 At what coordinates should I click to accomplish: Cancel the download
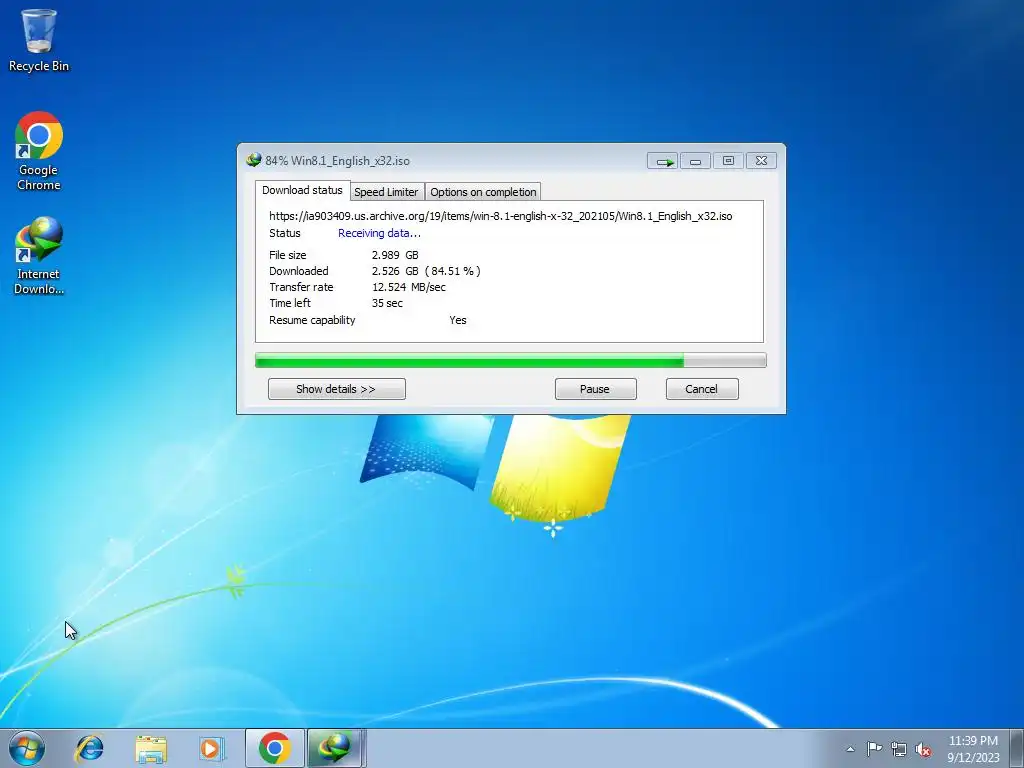pos(702,389)
